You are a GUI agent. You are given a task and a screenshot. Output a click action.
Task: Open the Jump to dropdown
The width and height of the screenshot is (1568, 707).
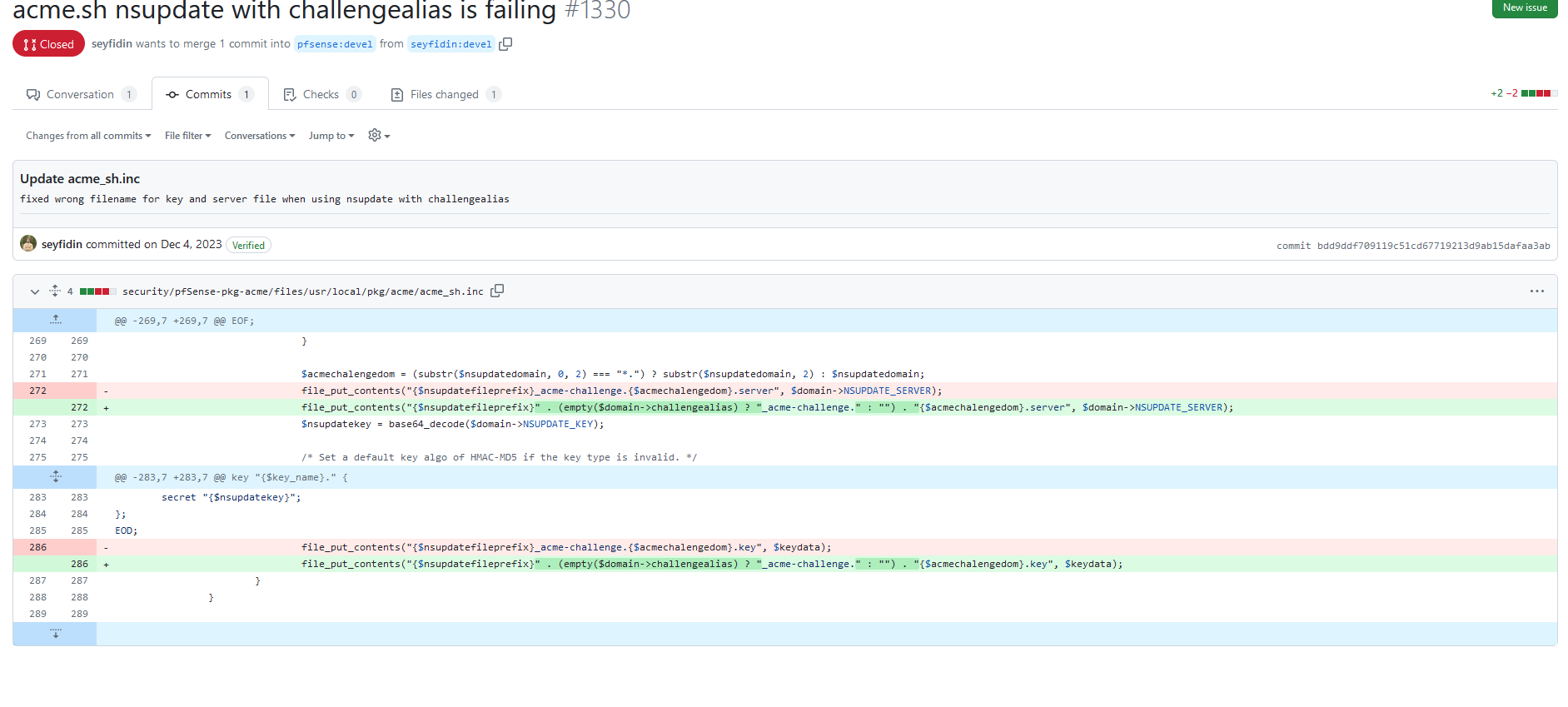pyautogui.click(x=331, y=136)
